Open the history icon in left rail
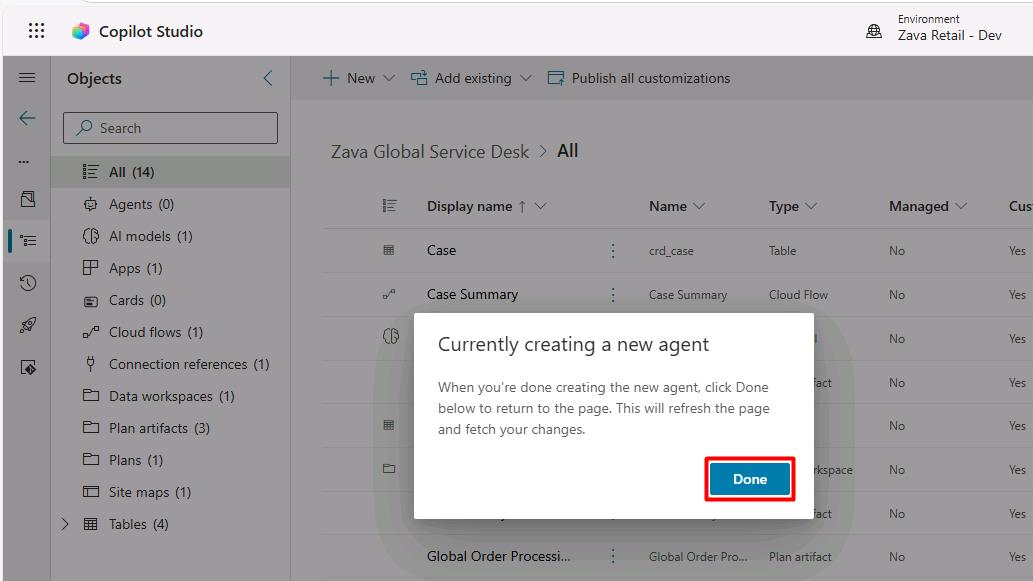This screenshot has height=581, width=1033. pyautogui.click(x=28, y=283)
